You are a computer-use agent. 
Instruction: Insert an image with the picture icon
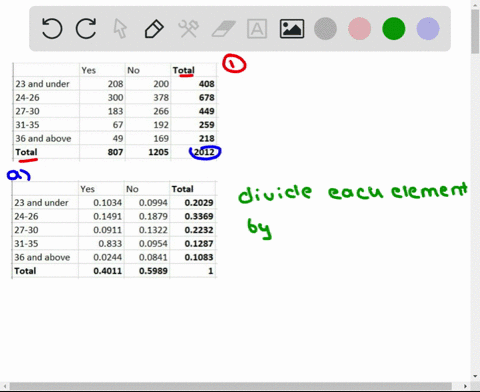pos(292,29)
